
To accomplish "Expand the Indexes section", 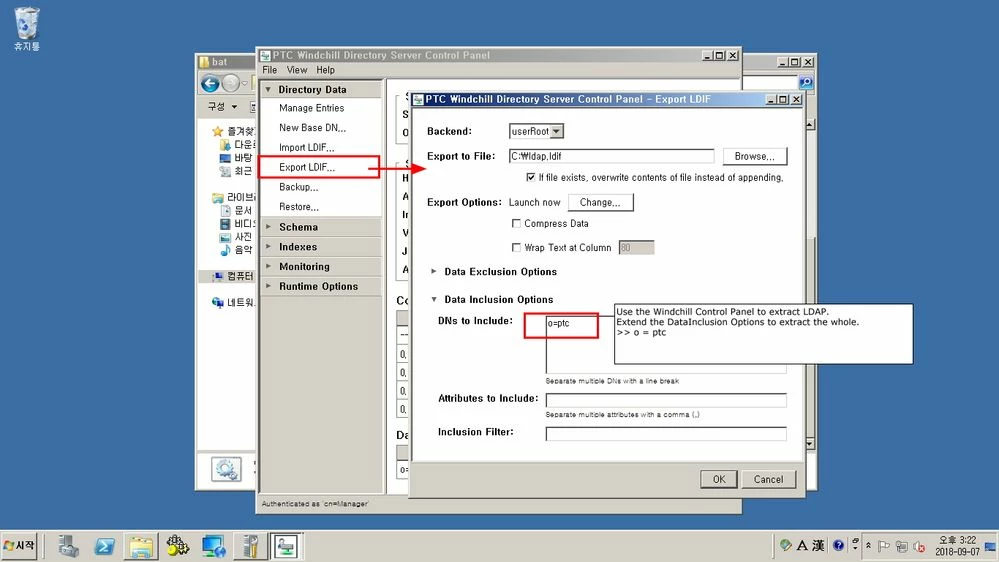I will 268,247.
